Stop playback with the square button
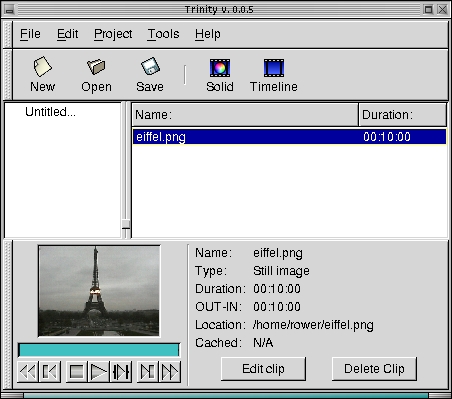The width and height of the screenshot is (452, 399). pos(76,372)
